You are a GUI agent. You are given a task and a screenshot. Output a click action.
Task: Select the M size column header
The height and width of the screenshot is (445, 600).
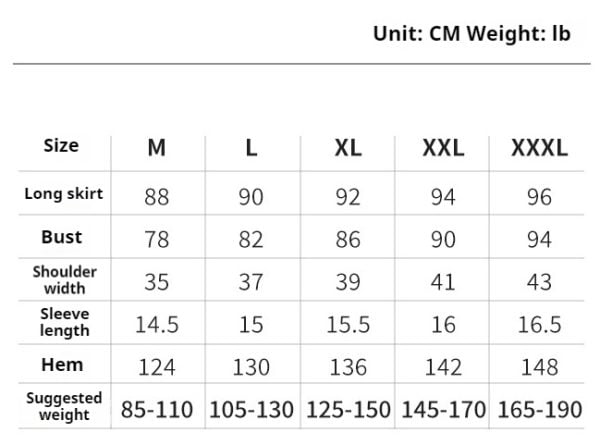(x=157, y=147)
